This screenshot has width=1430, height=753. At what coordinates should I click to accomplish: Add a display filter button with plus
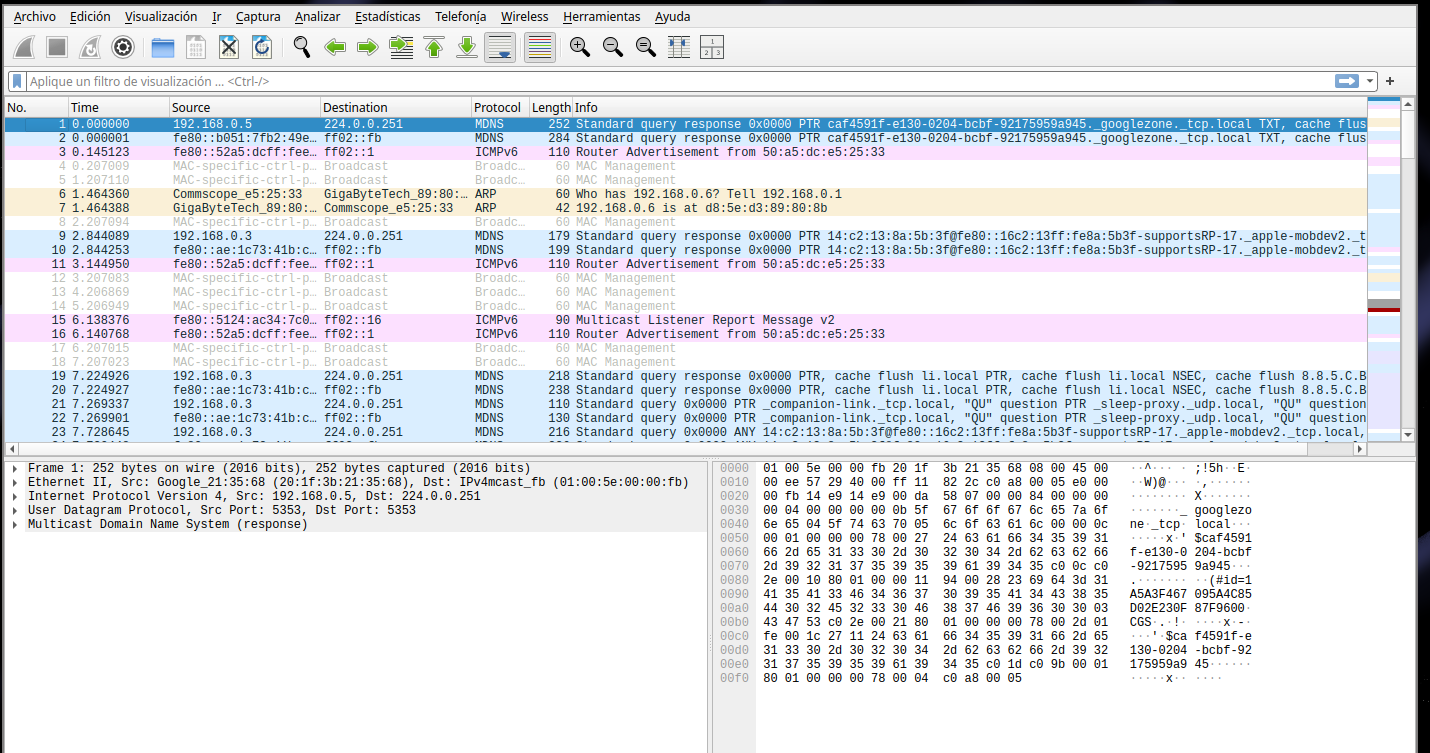(x=1390, y=81)
